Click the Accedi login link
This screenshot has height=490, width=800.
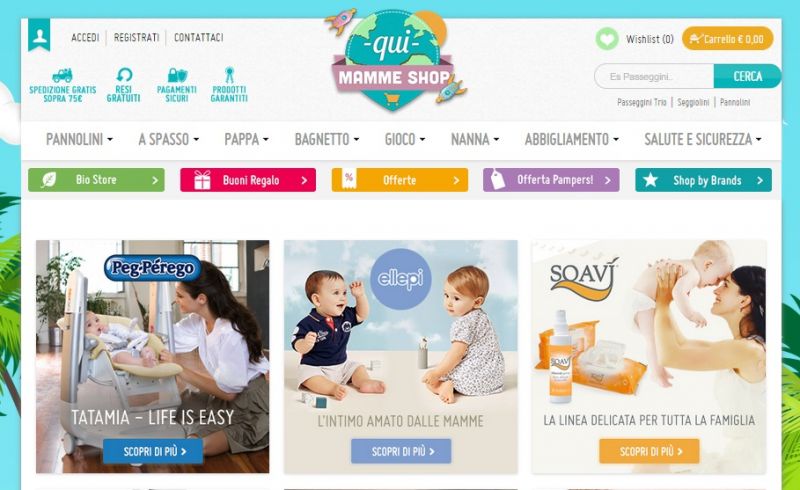pyautogui.click(x=85, y=38)
